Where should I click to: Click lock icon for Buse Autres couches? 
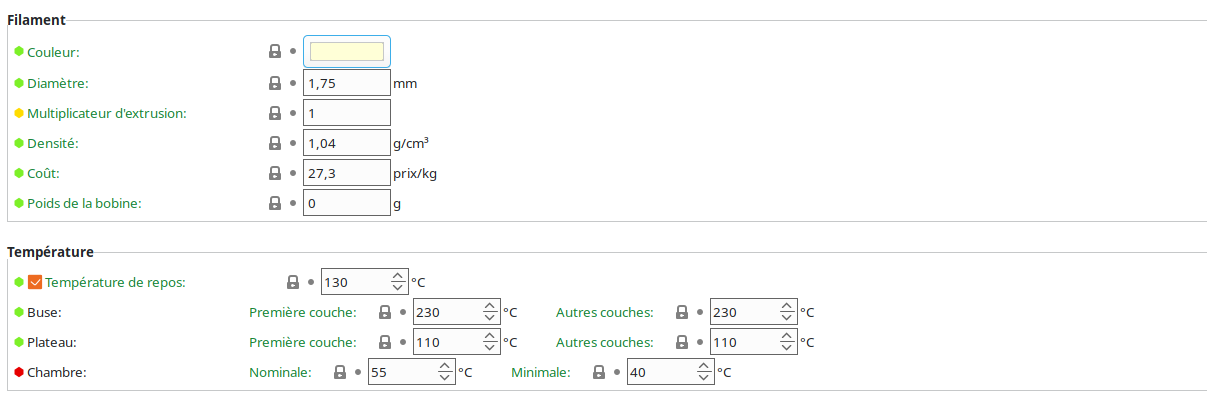pos(682,312)
